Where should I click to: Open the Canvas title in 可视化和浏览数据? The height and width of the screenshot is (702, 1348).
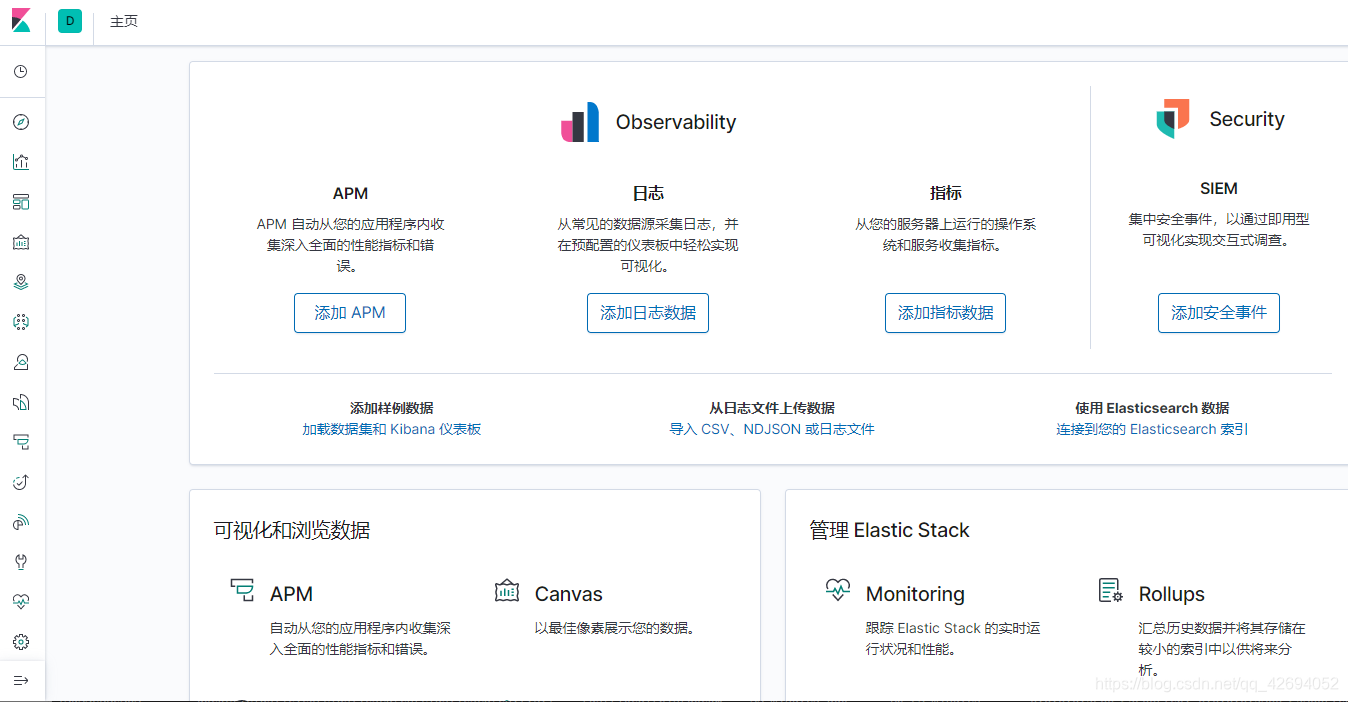pyautogui.click(x=569, y=594)
